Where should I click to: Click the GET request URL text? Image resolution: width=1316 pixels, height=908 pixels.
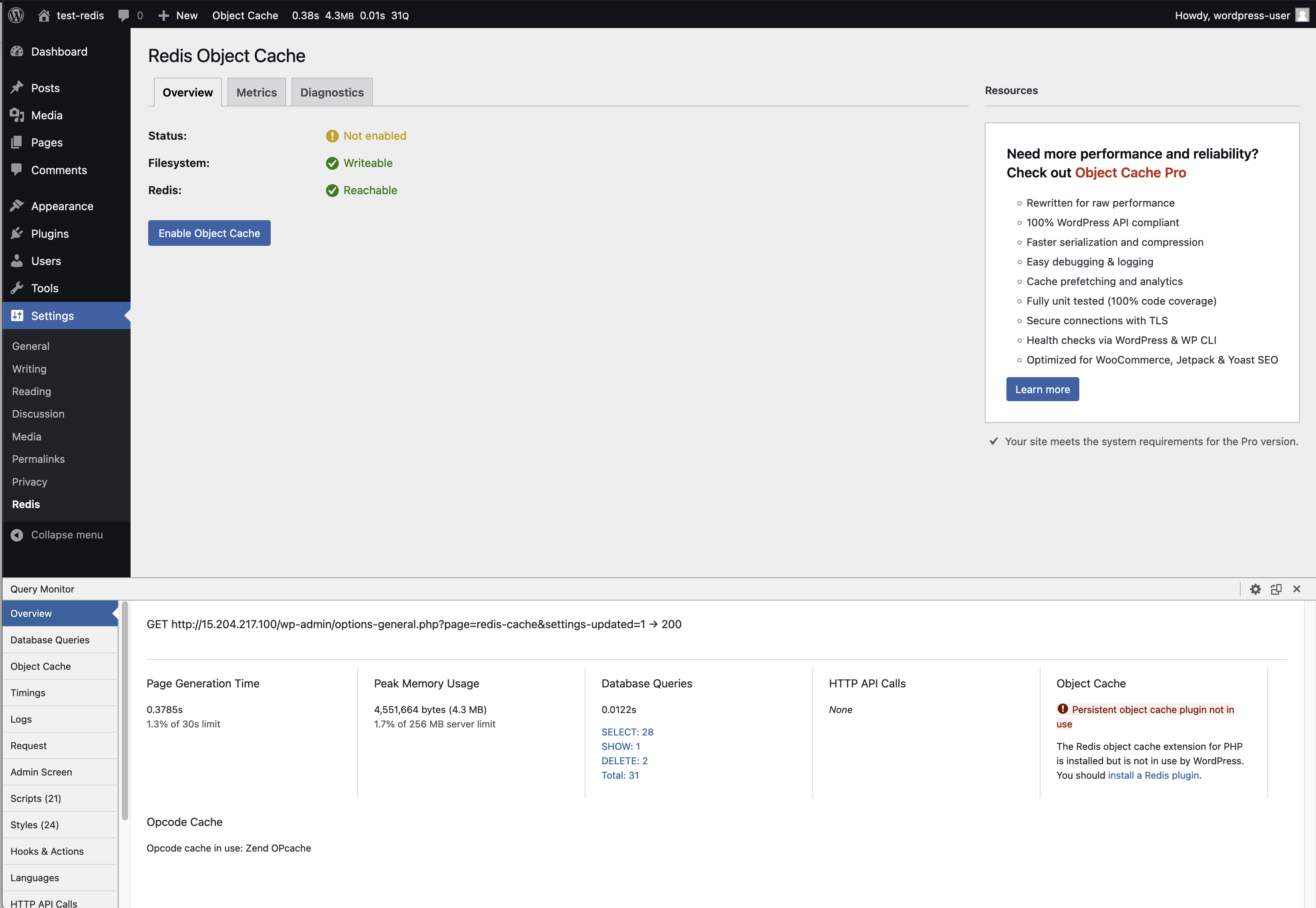click(414, 624)
